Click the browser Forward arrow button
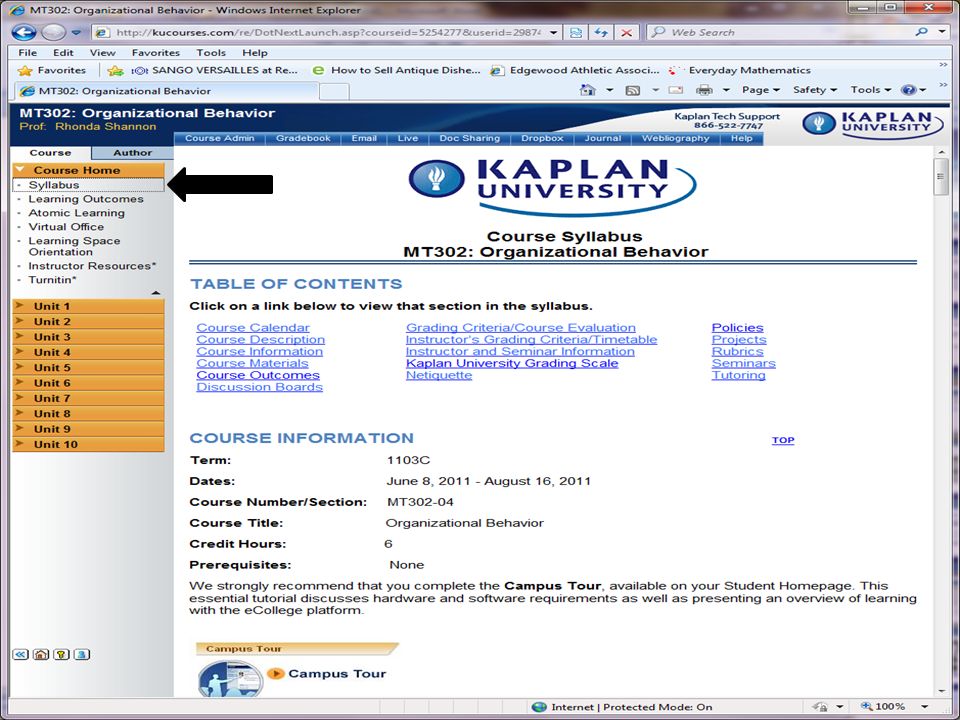Screen dimensions: 960x720 54,32
